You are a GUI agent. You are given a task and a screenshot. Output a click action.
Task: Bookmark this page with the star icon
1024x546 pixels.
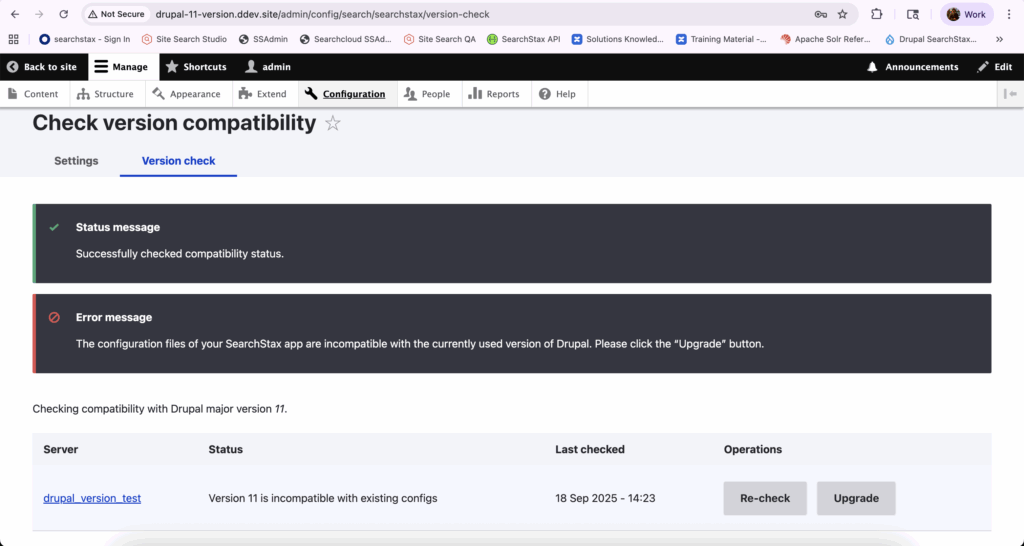click(x=842, y=14)
